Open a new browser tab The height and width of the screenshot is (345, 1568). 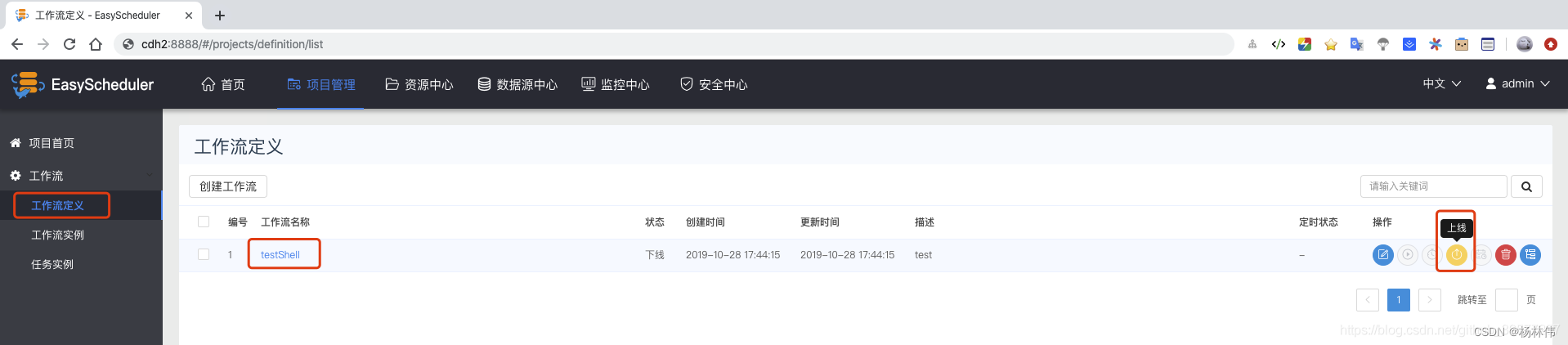(x=220, y=15)
